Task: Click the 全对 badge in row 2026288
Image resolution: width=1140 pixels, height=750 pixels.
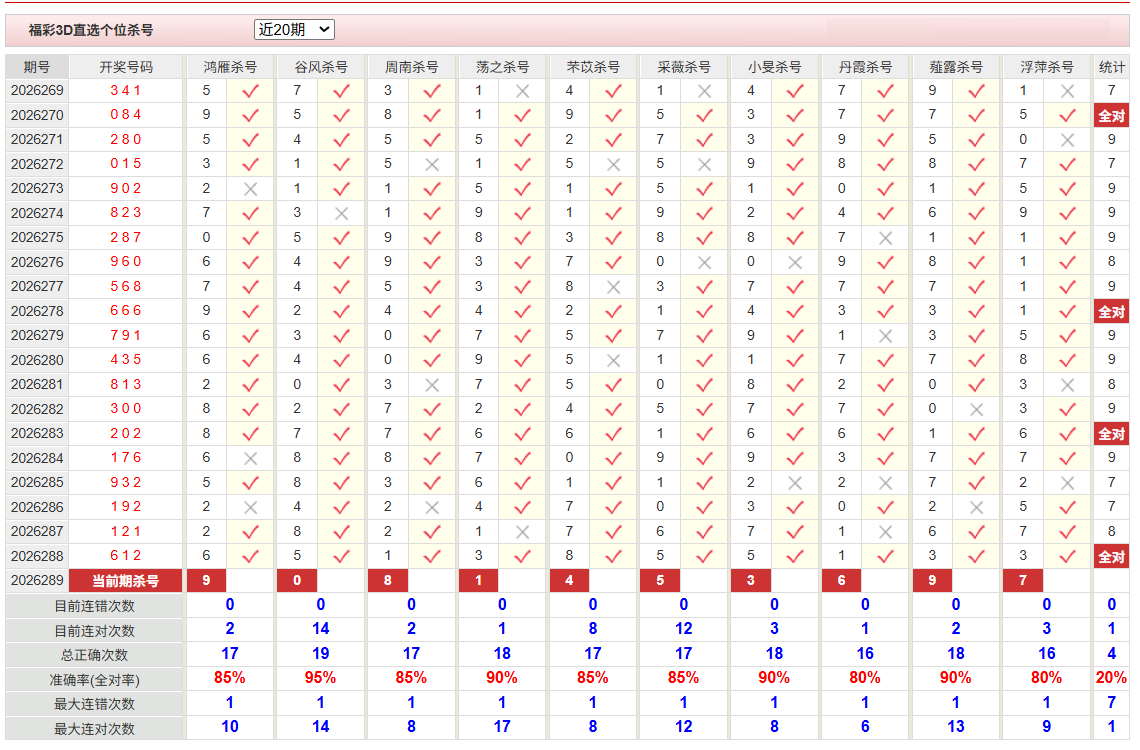Action: 1112,557
